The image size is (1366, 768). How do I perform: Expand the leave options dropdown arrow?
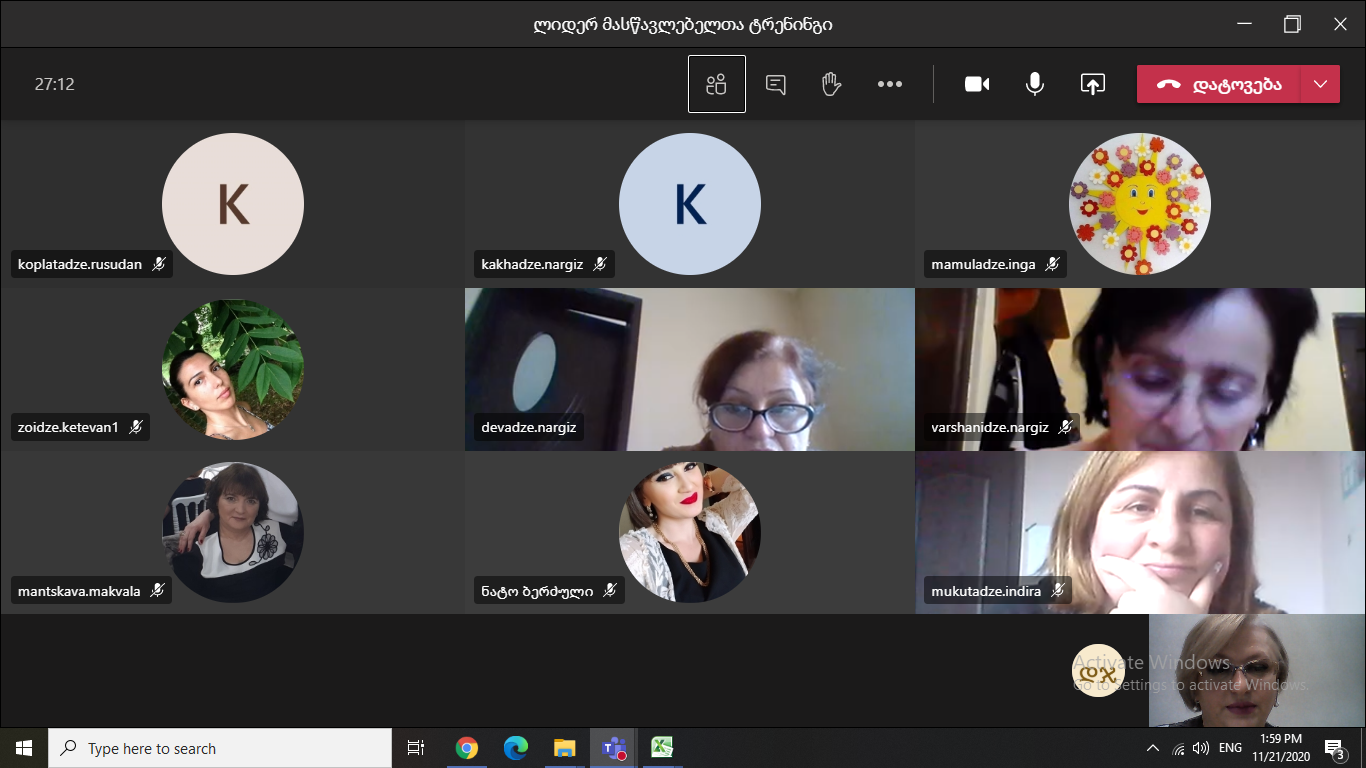pos(1320,85)
